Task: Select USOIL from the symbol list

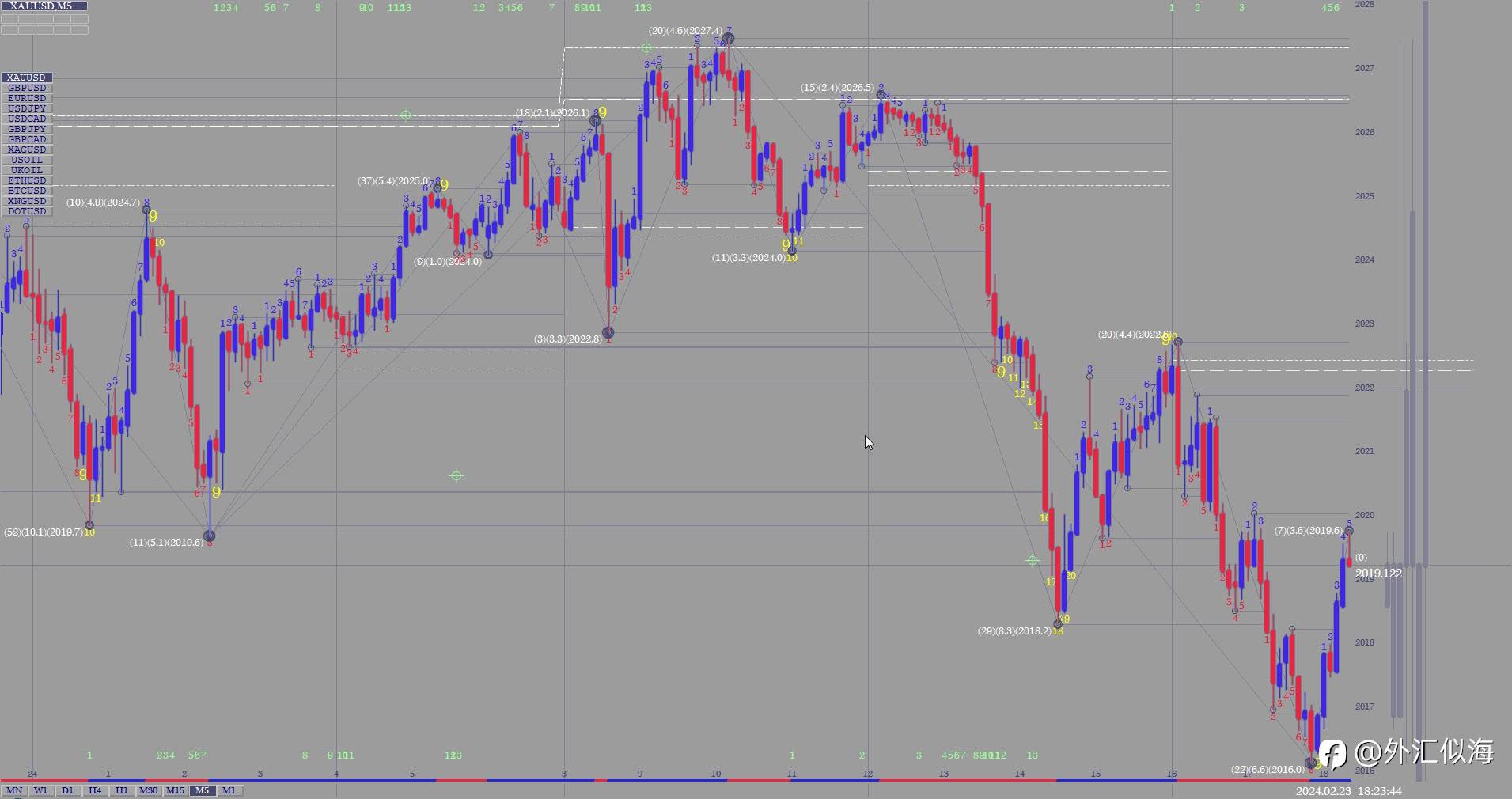Action: 27,160
